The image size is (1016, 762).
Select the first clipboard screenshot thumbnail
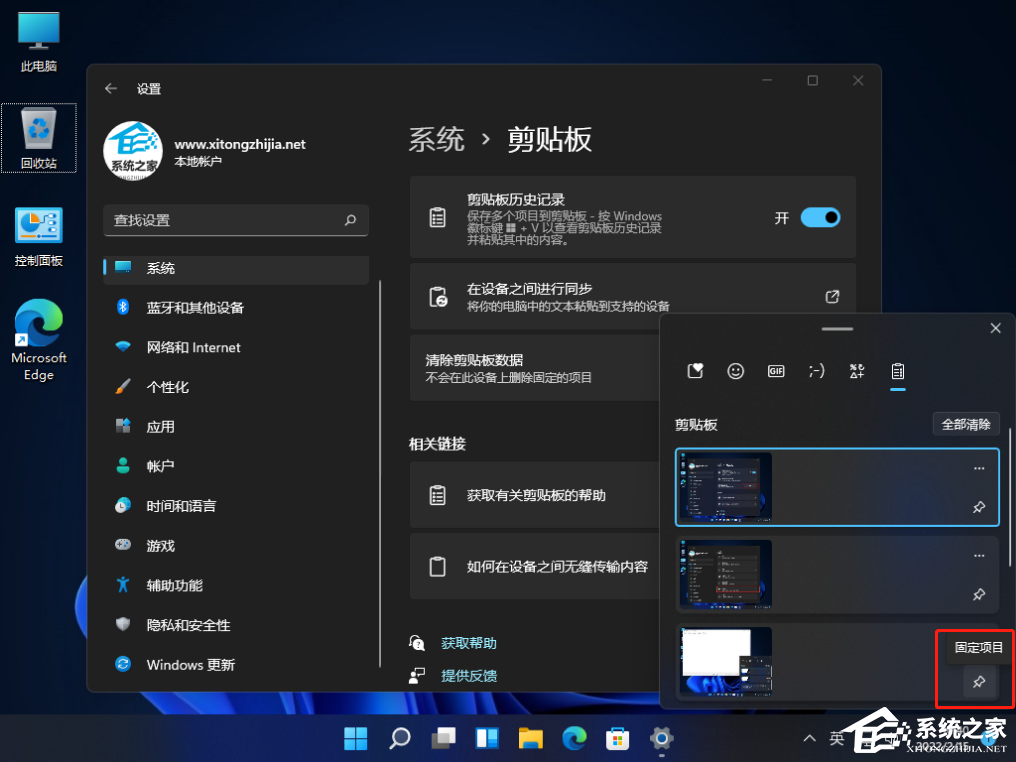[x=726, y=487]
